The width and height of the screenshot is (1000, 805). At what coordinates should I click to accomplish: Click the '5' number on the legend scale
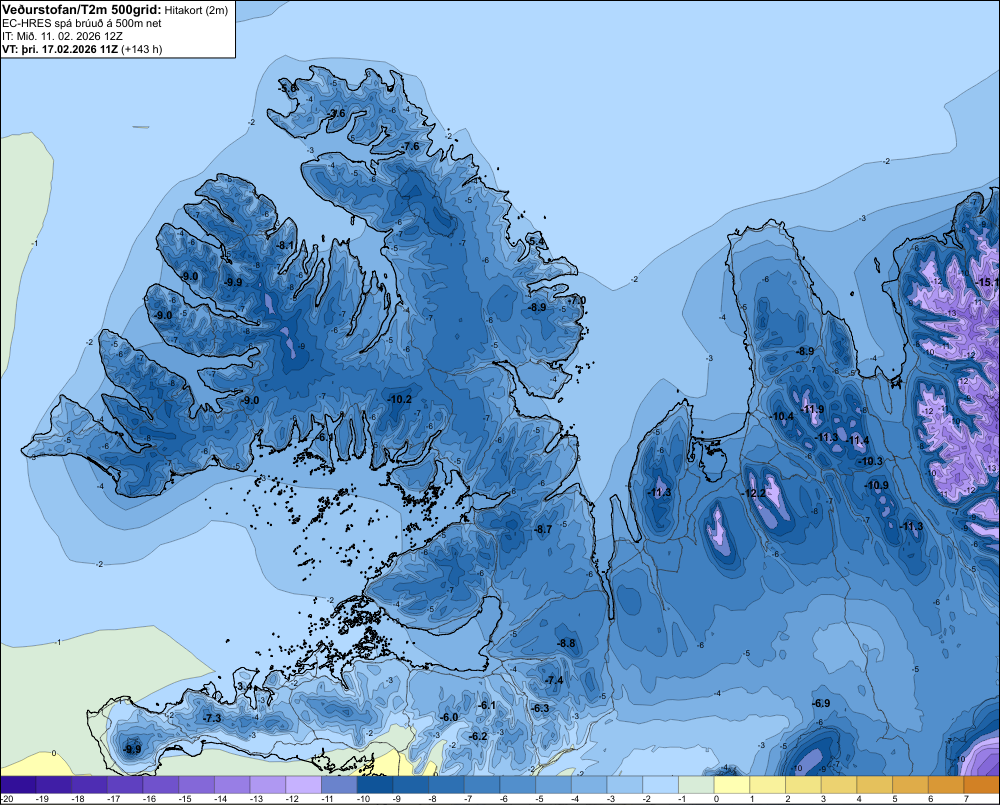[x=895, y=799]
